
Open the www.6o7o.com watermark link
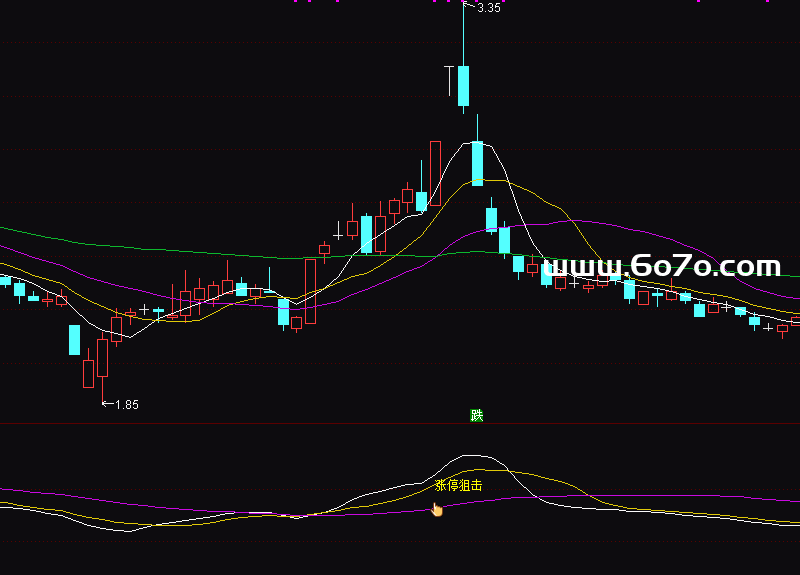[663, 267]
